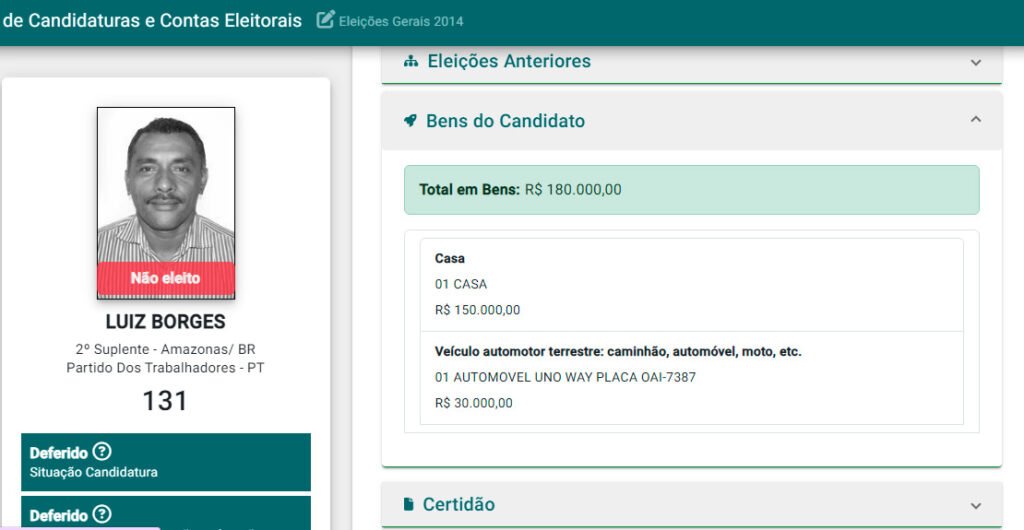
Task: Click the Deferido Situação Candidatura box
Action: pos(166,462)
